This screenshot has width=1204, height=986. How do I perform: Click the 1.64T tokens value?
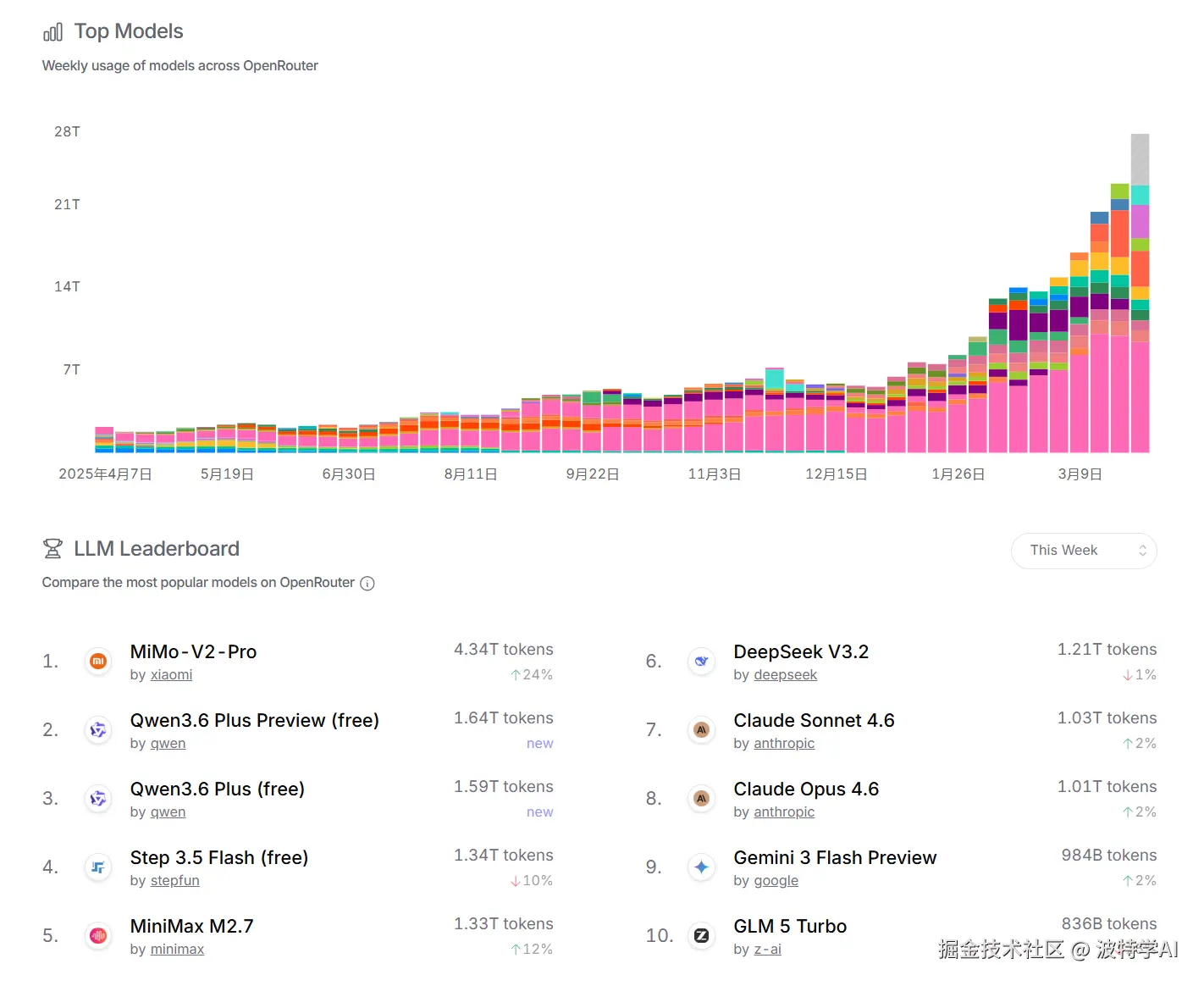(x=504, y=718)
